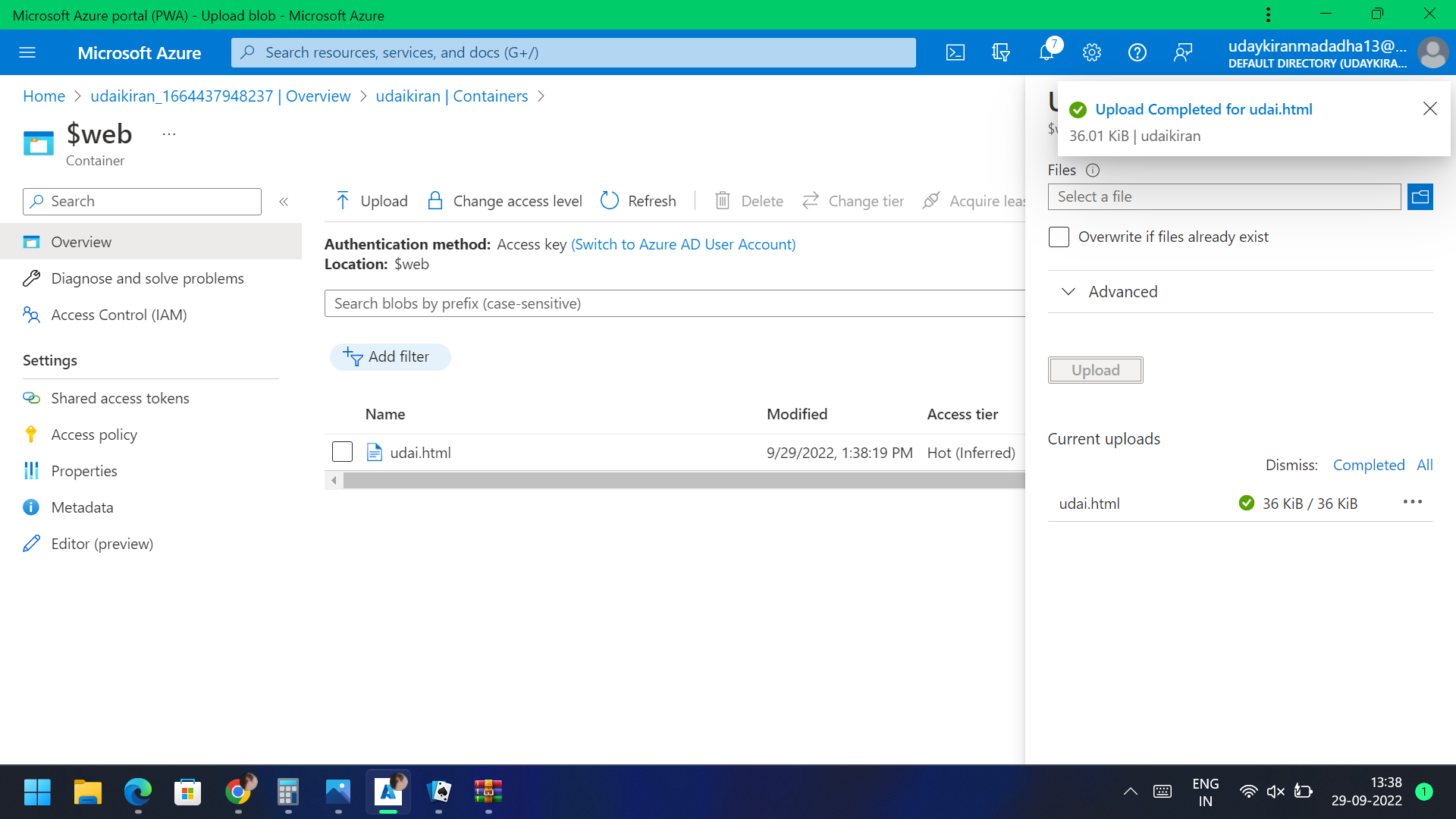Click the Refresh toolbar button
The image size is (1456, 819).
click(639, 201)
